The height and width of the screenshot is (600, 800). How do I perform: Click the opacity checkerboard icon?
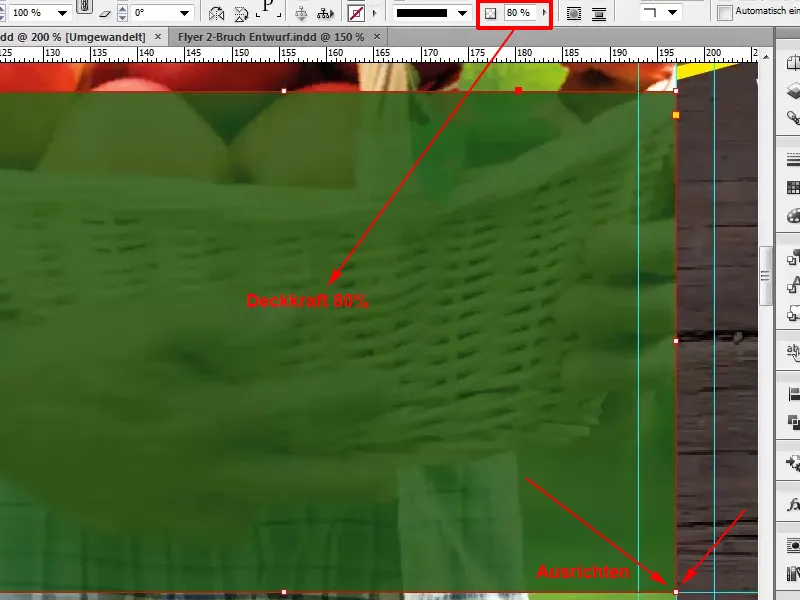(x=490, y=13)
